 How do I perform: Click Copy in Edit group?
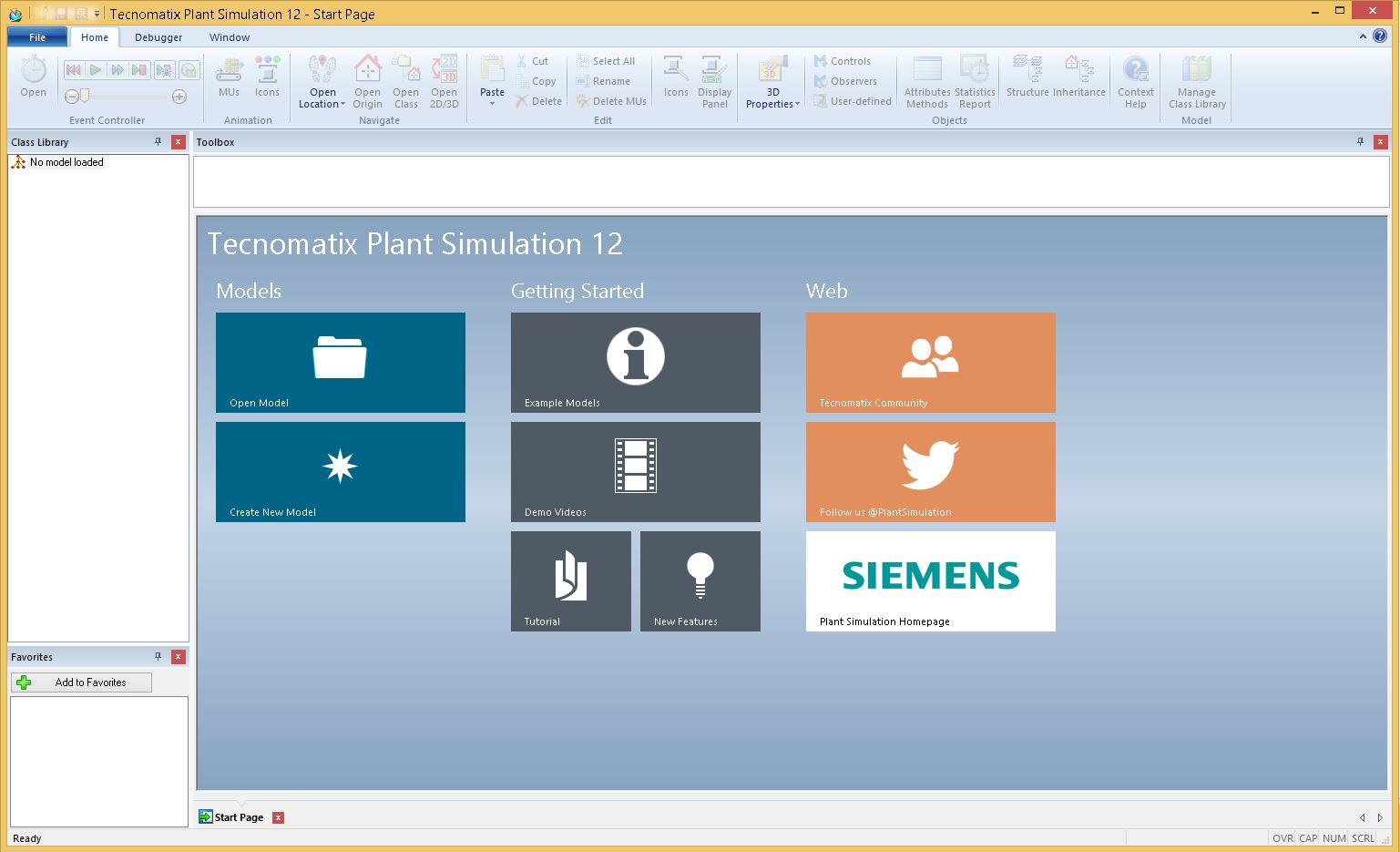[x=536, y=81]
